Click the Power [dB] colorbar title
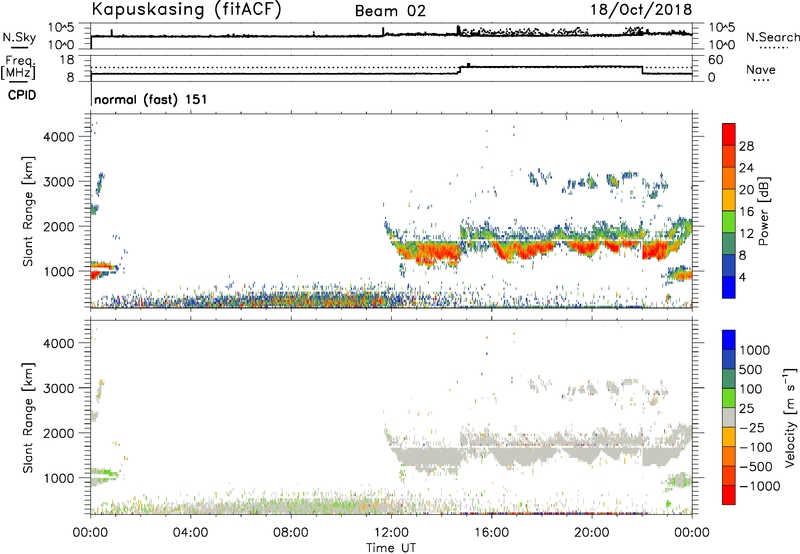Screen dimensions: 800x554 763,211
